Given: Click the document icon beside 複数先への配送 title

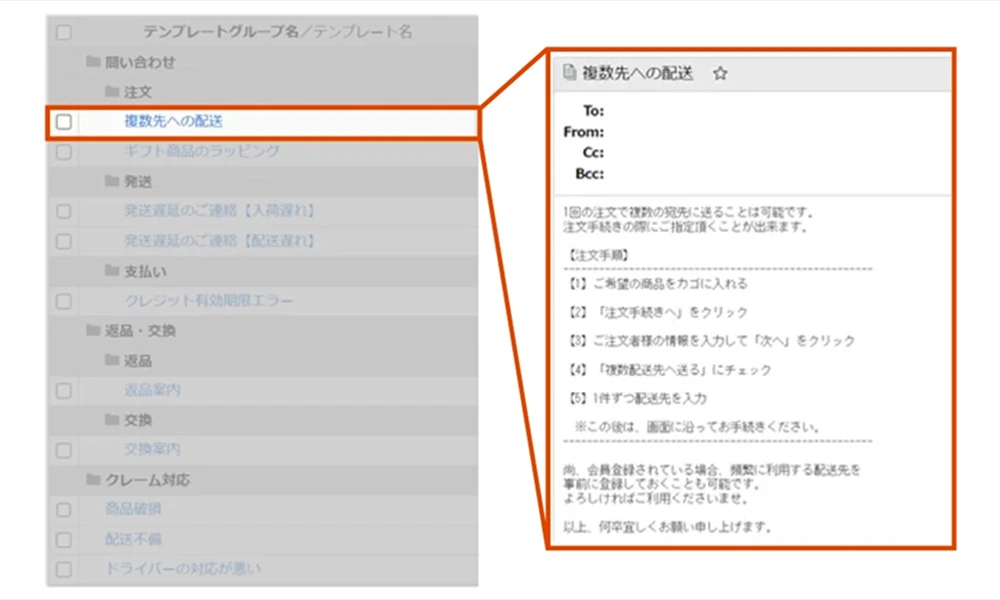Looking at the screenshot, I should [570, 73].
